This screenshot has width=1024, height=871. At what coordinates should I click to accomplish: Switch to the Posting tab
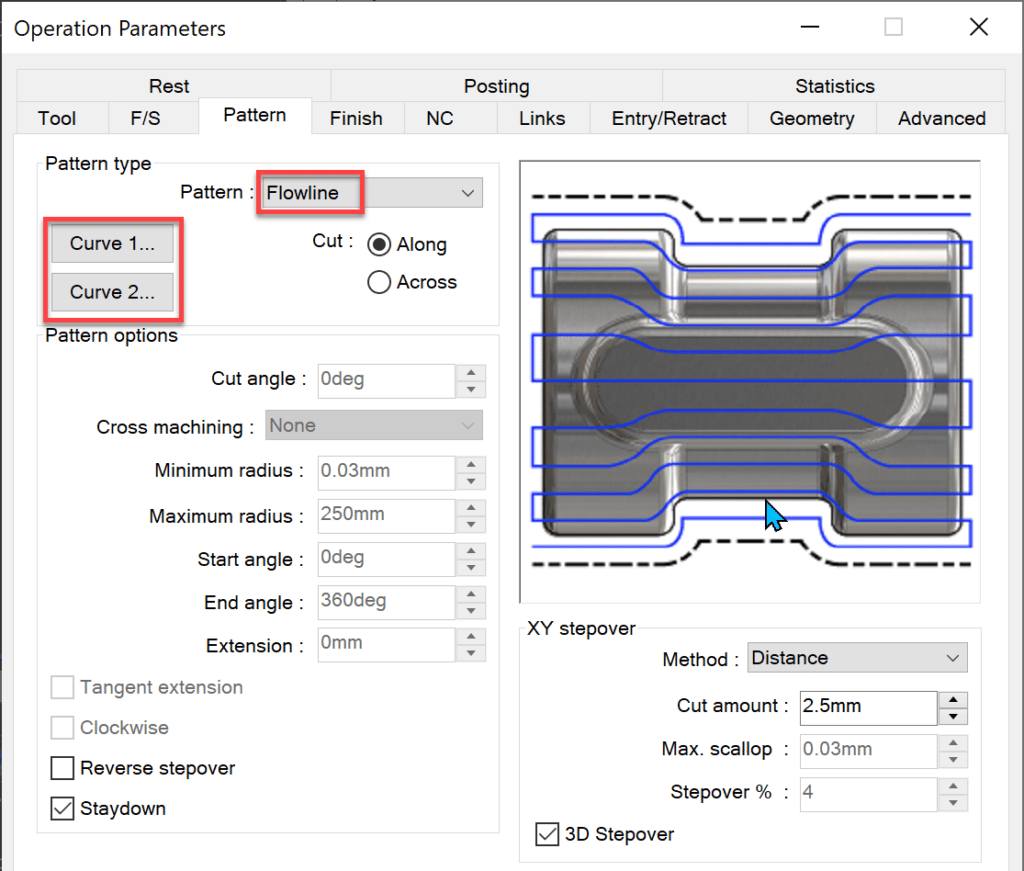coord(496,86)
